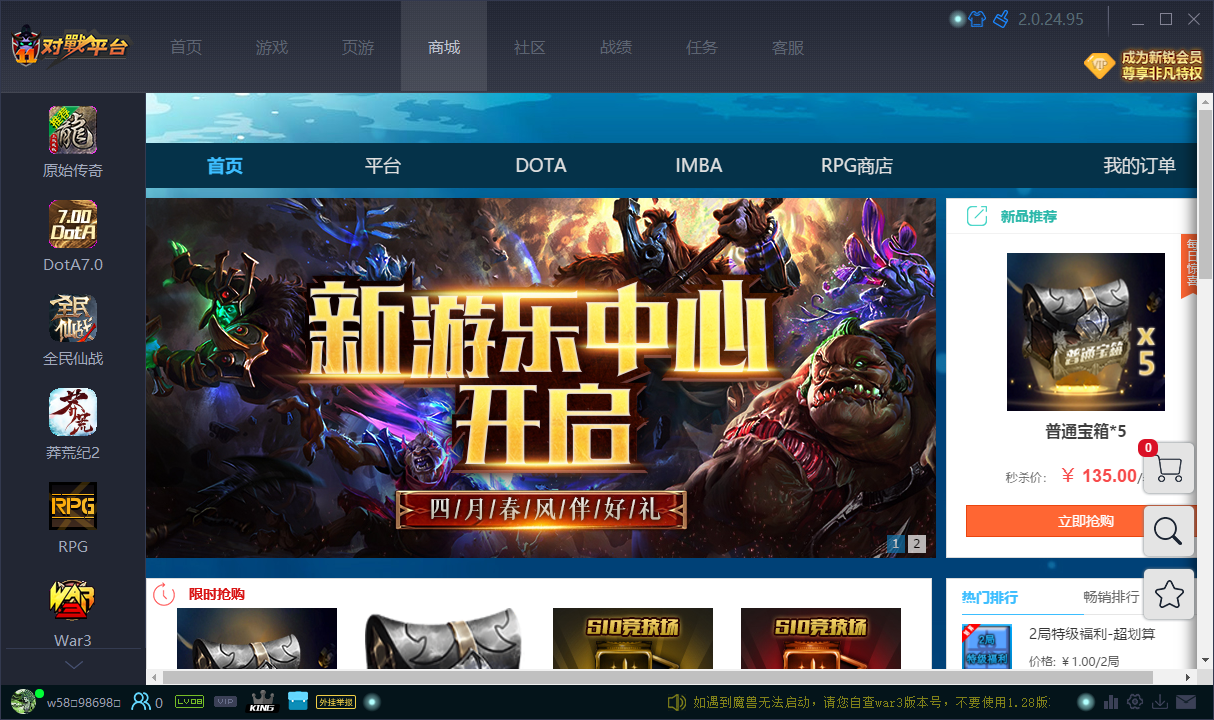Click the 限时抢购 section header

(x=216, y=594)
